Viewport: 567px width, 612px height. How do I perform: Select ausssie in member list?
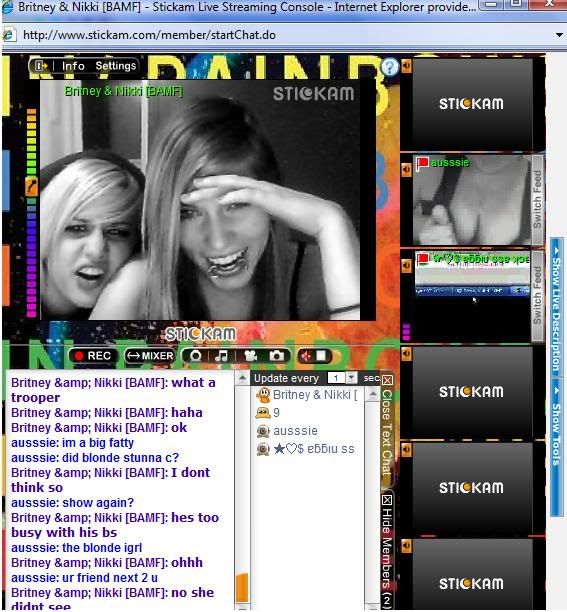click(295, 431)
